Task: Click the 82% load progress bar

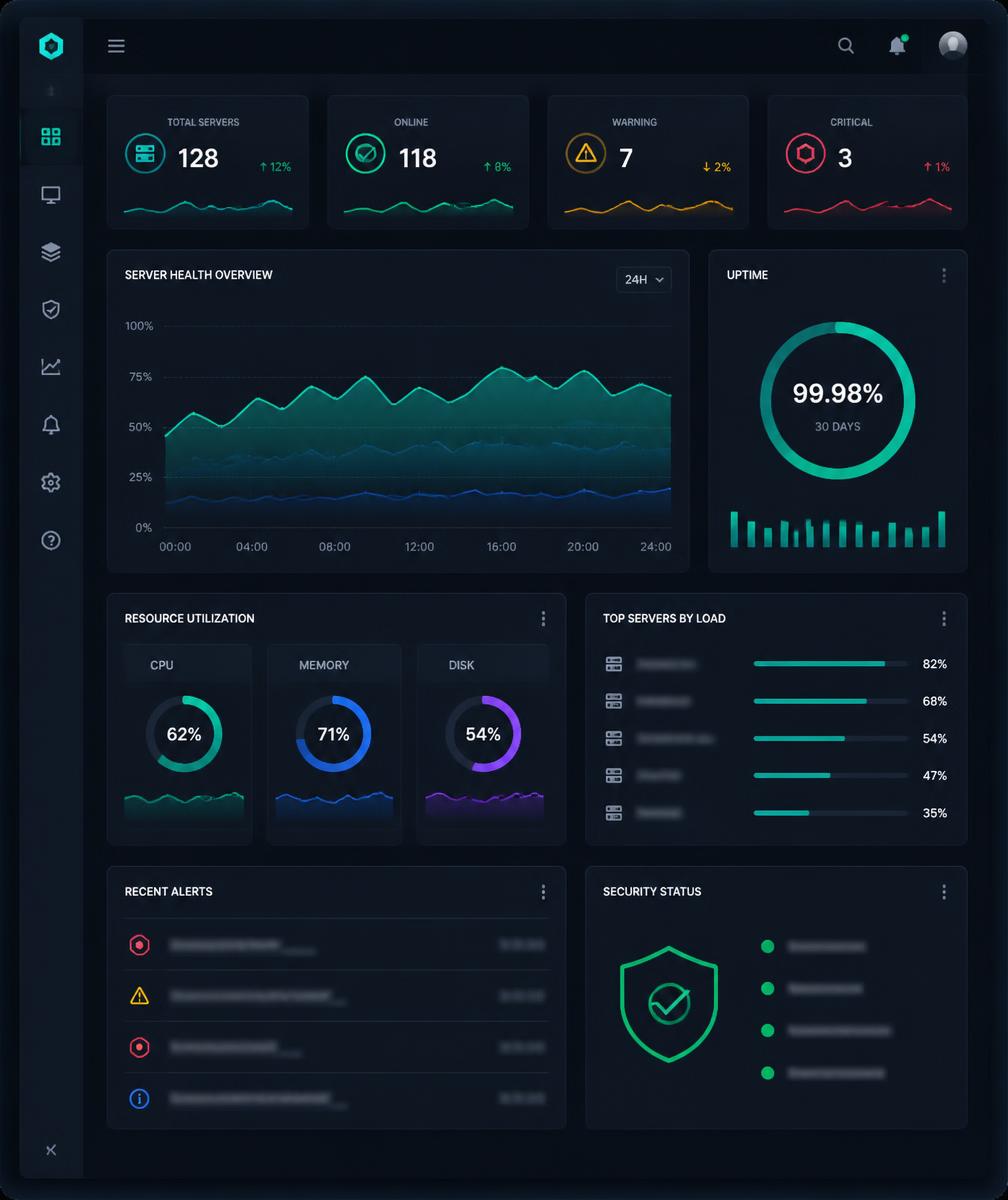Action: 830,664
